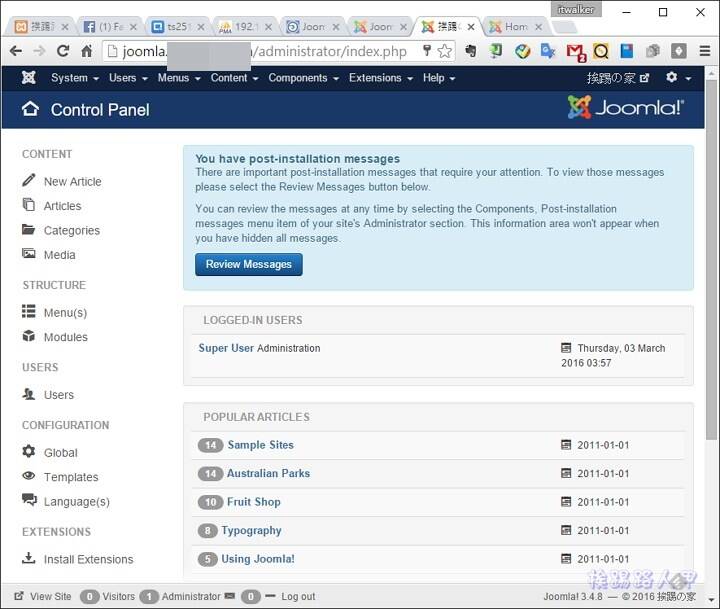Click the itwalker profile button
The height and width of the screenshot is (609, 720).
pos(576,9)
